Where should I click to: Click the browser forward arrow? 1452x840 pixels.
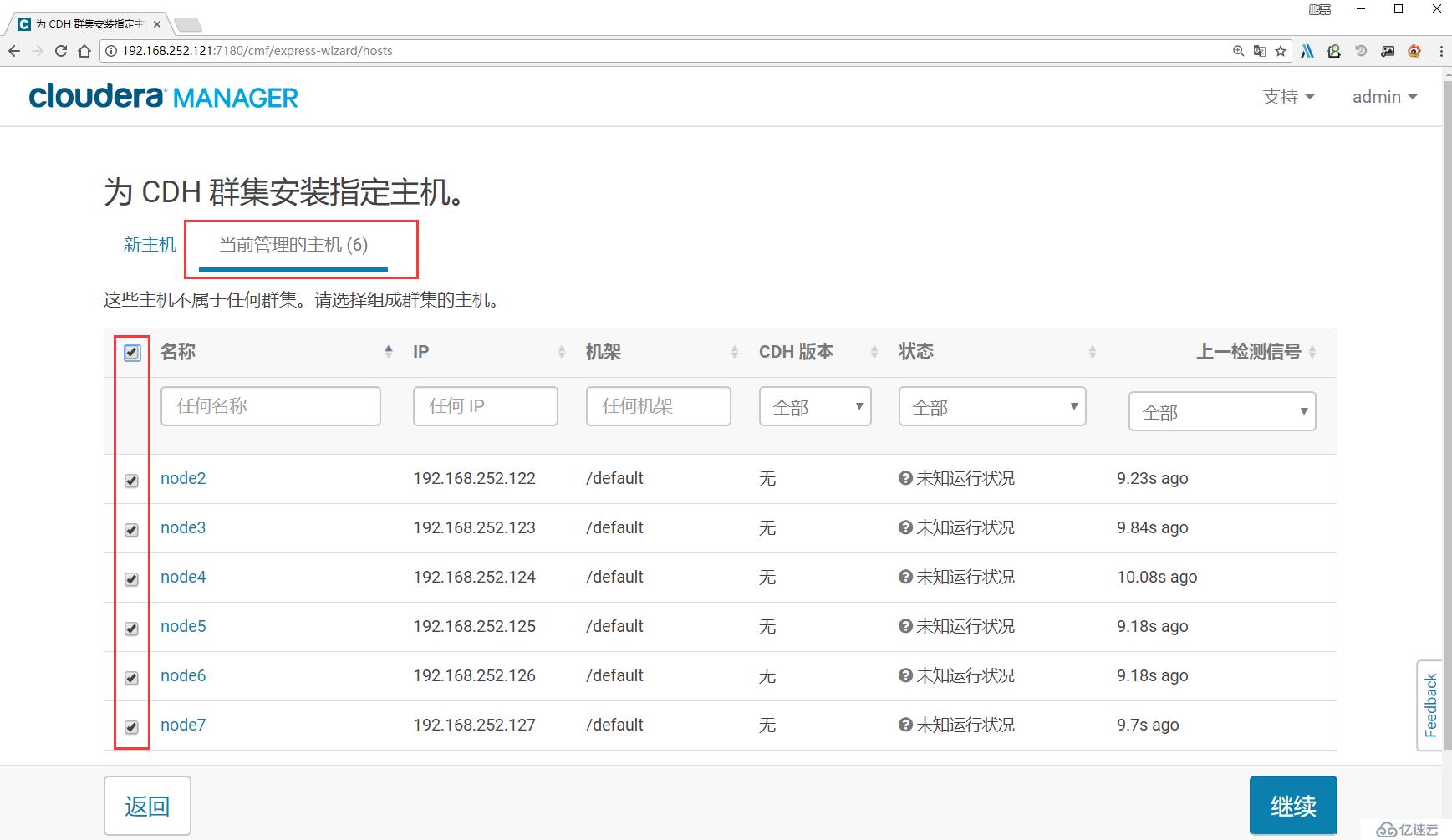pyautogui.click(x=38, y=51)
